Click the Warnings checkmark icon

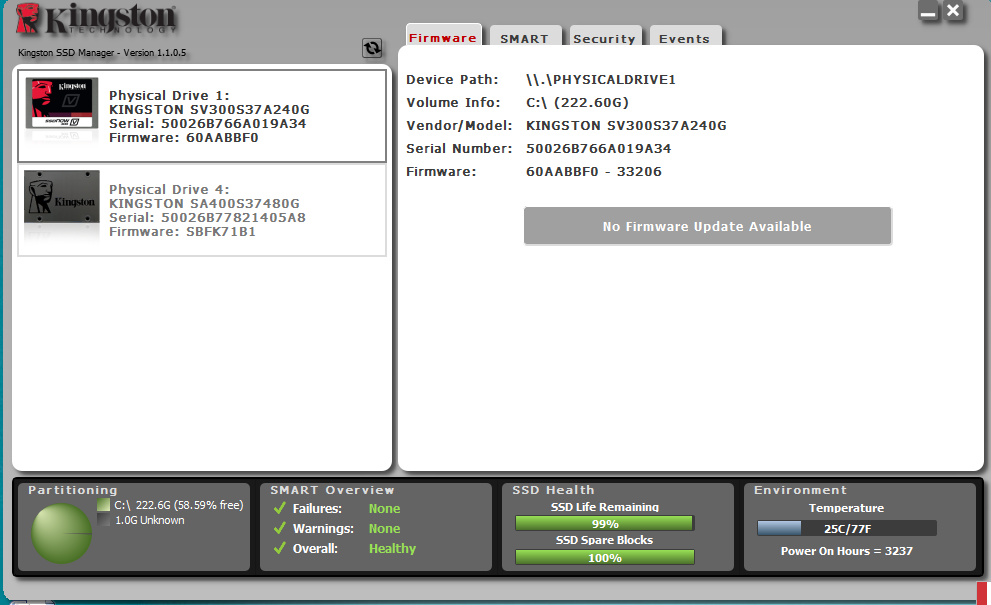pos(279,528)
